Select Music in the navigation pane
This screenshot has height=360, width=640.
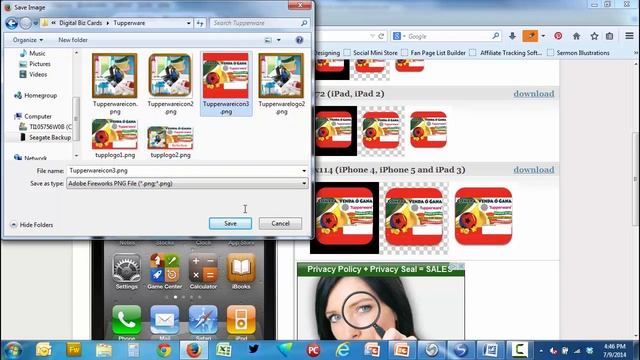point(33,53)
